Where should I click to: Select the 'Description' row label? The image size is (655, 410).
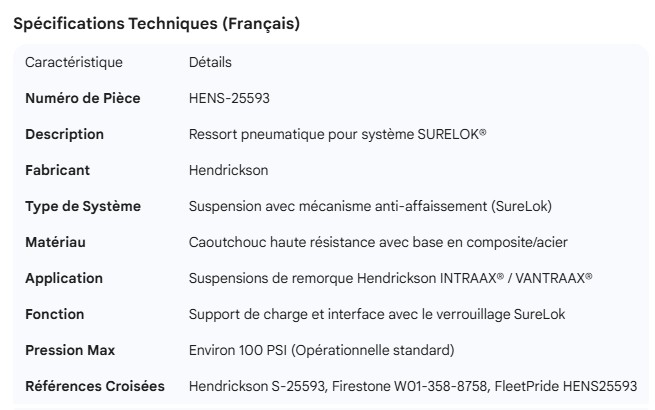[x=64, y=134]
